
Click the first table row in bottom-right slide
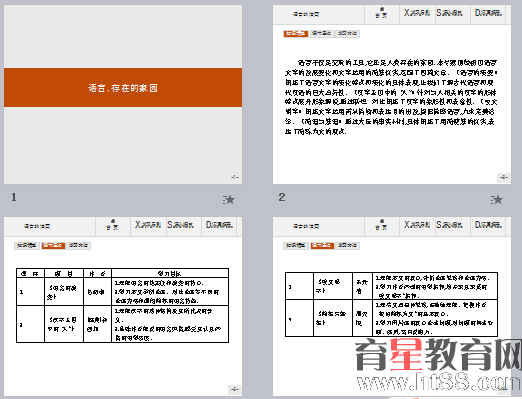pyautogui.click(x=391, y=286)
